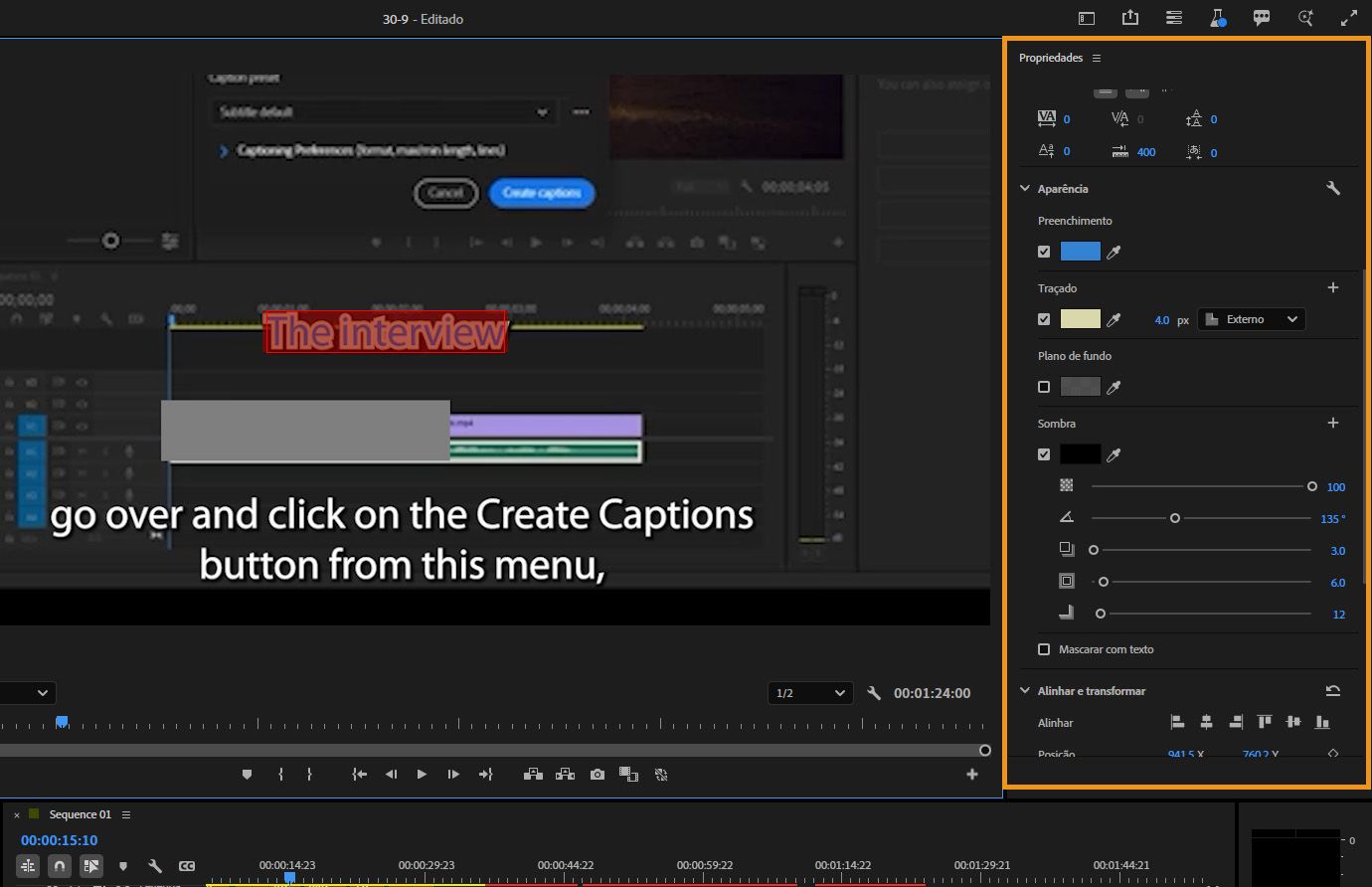Image resolution: width=1372 pixels, height=887 pixels.
Task: Add another shadow to Sombra
Action: point(1333,423)
